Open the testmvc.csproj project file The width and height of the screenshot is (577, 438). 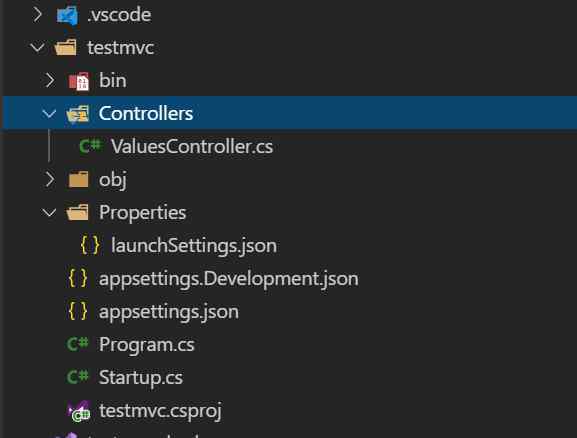pyautogui.click(x=160, y=411)
